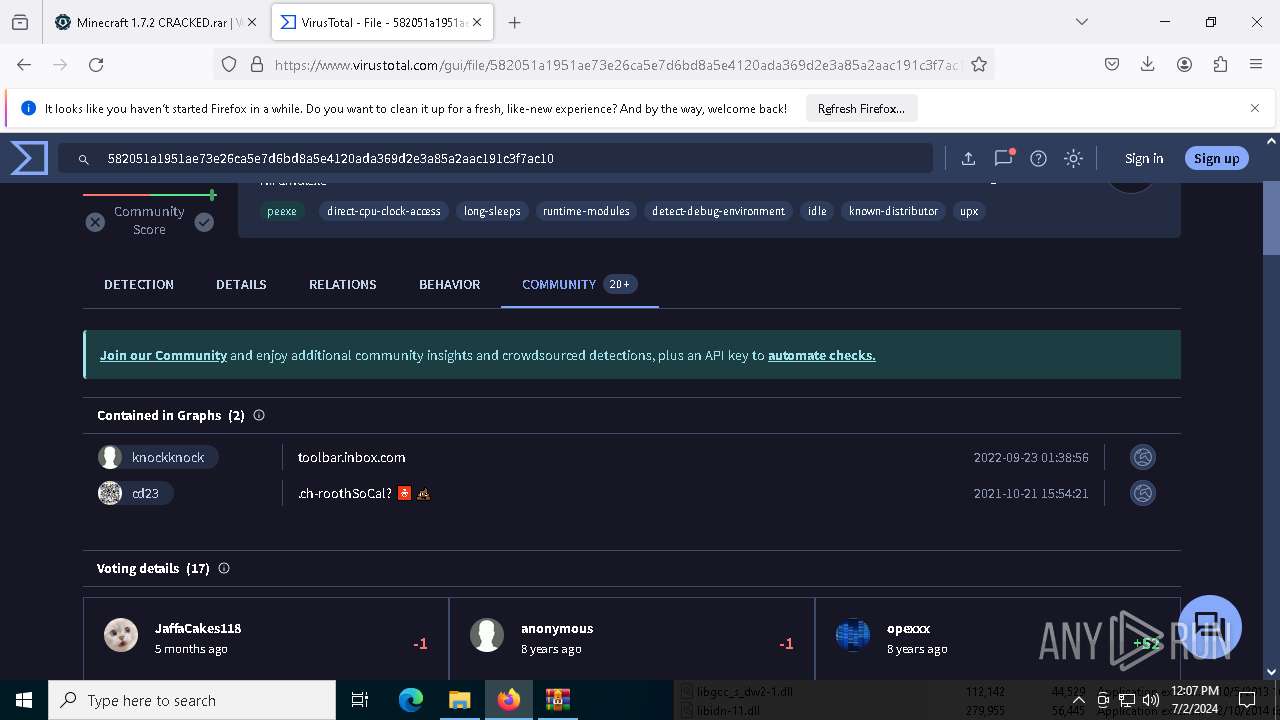Screen dimensions: 1280x720
Task: Open cd23 user profile chip
Action: pos(135,493)
